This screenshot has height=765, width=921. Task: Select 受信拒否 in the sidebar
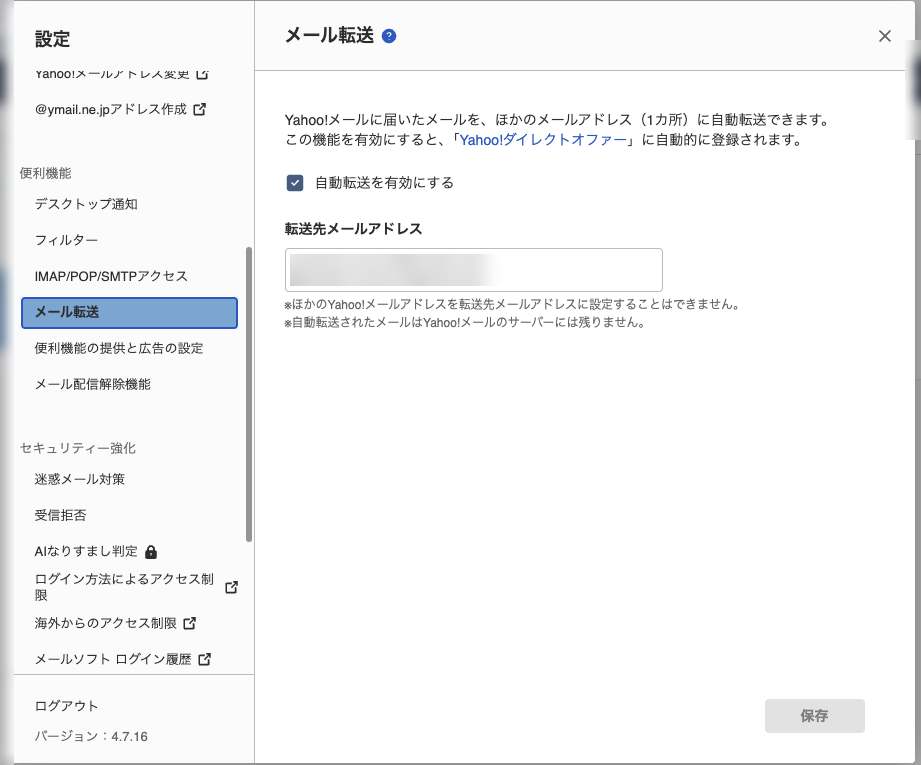pyautogui.click(x=60, y=515)
